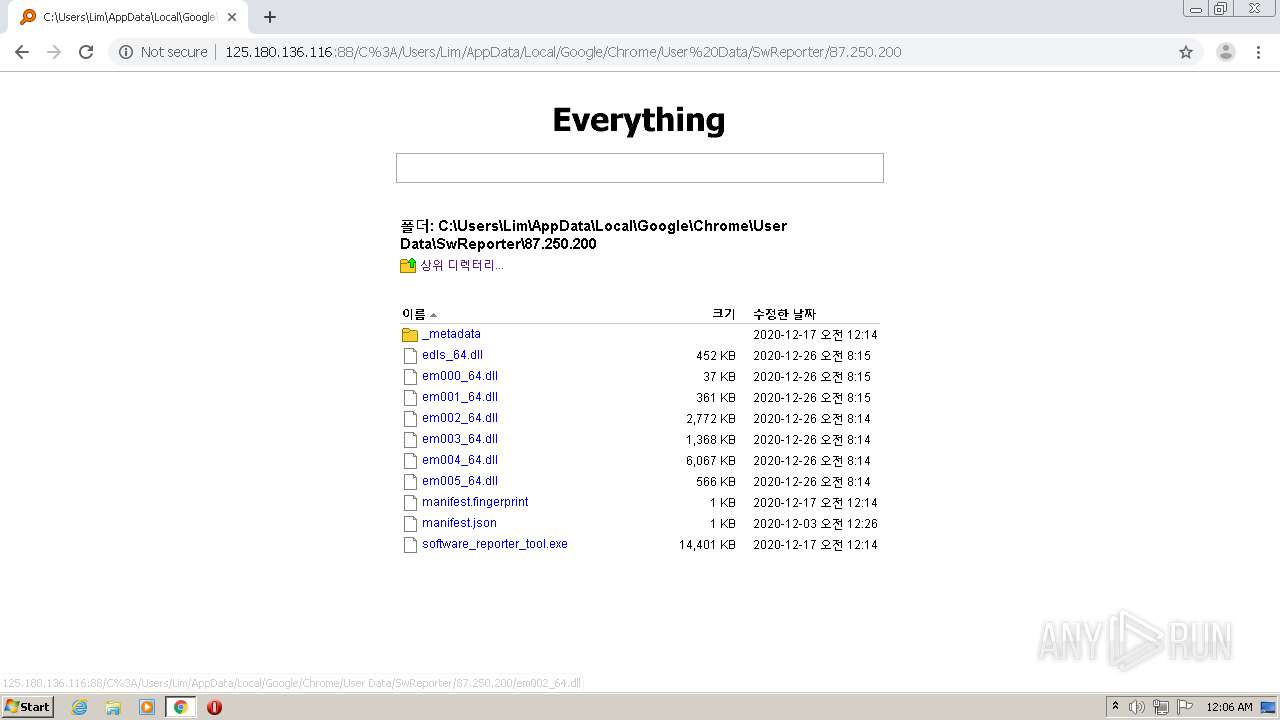
Task: Download software_reporter_tool.exe link
Action: coord(495,544)
